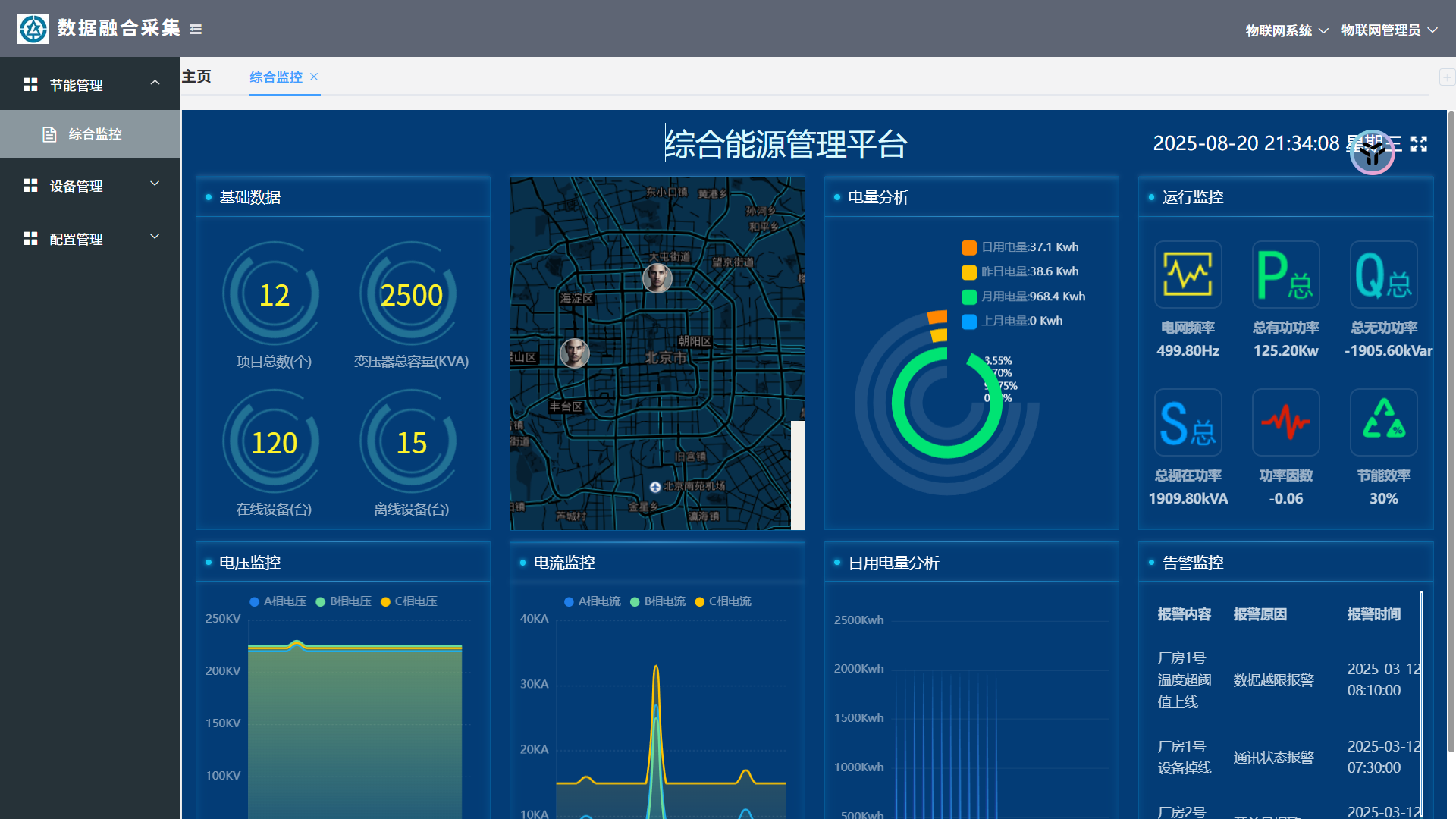The height and width of the screenshot is (819, 1456).
Task: Click the total reactive power Q icon
Action: (x=1383, y=275)
